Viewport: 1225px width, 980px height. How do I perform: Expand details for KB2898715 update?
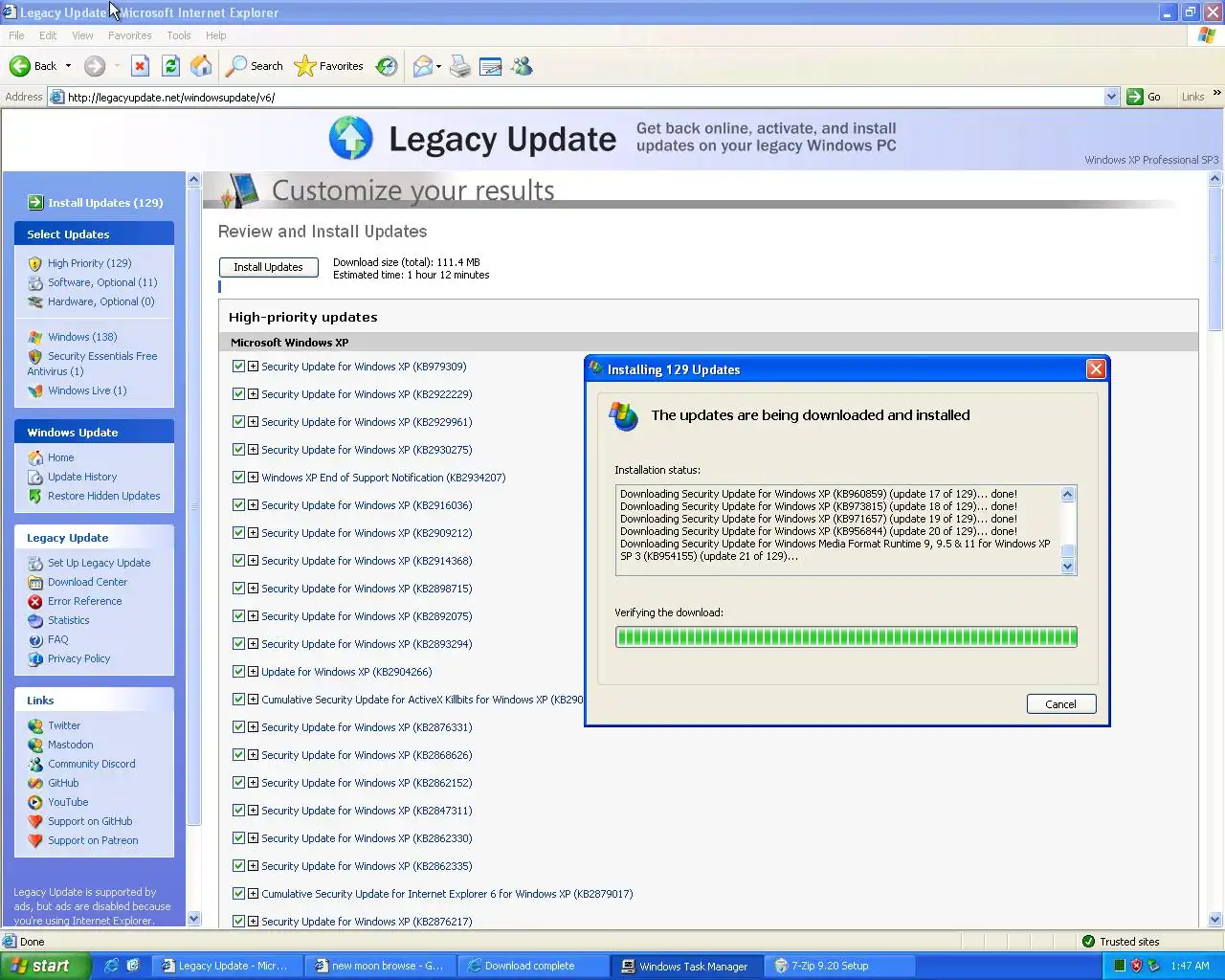click(x=253, y=589)
